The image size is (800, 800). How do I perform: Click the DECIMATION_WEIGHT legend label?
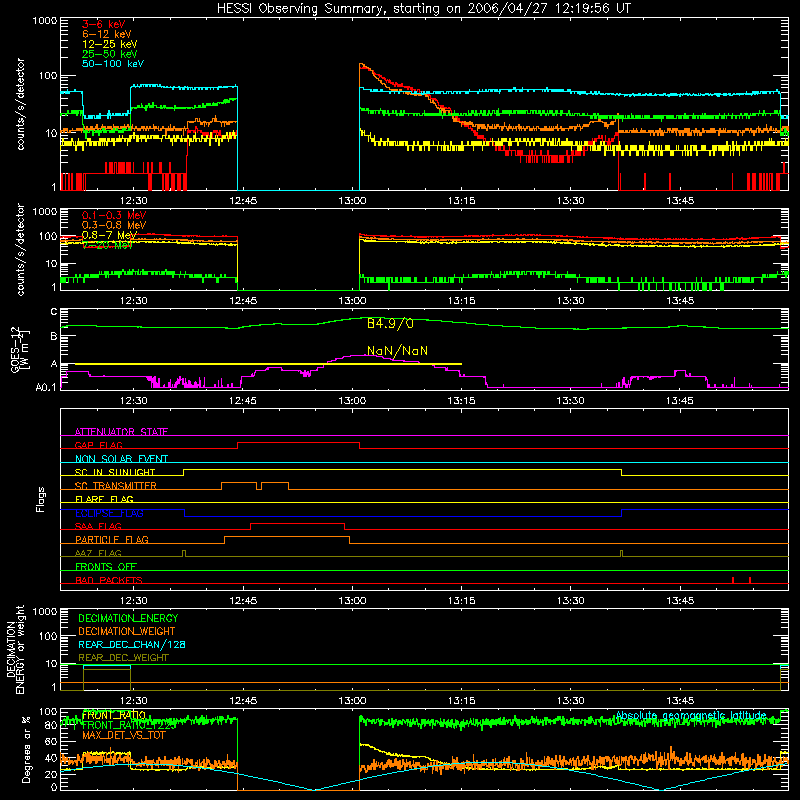coord(127,632)
